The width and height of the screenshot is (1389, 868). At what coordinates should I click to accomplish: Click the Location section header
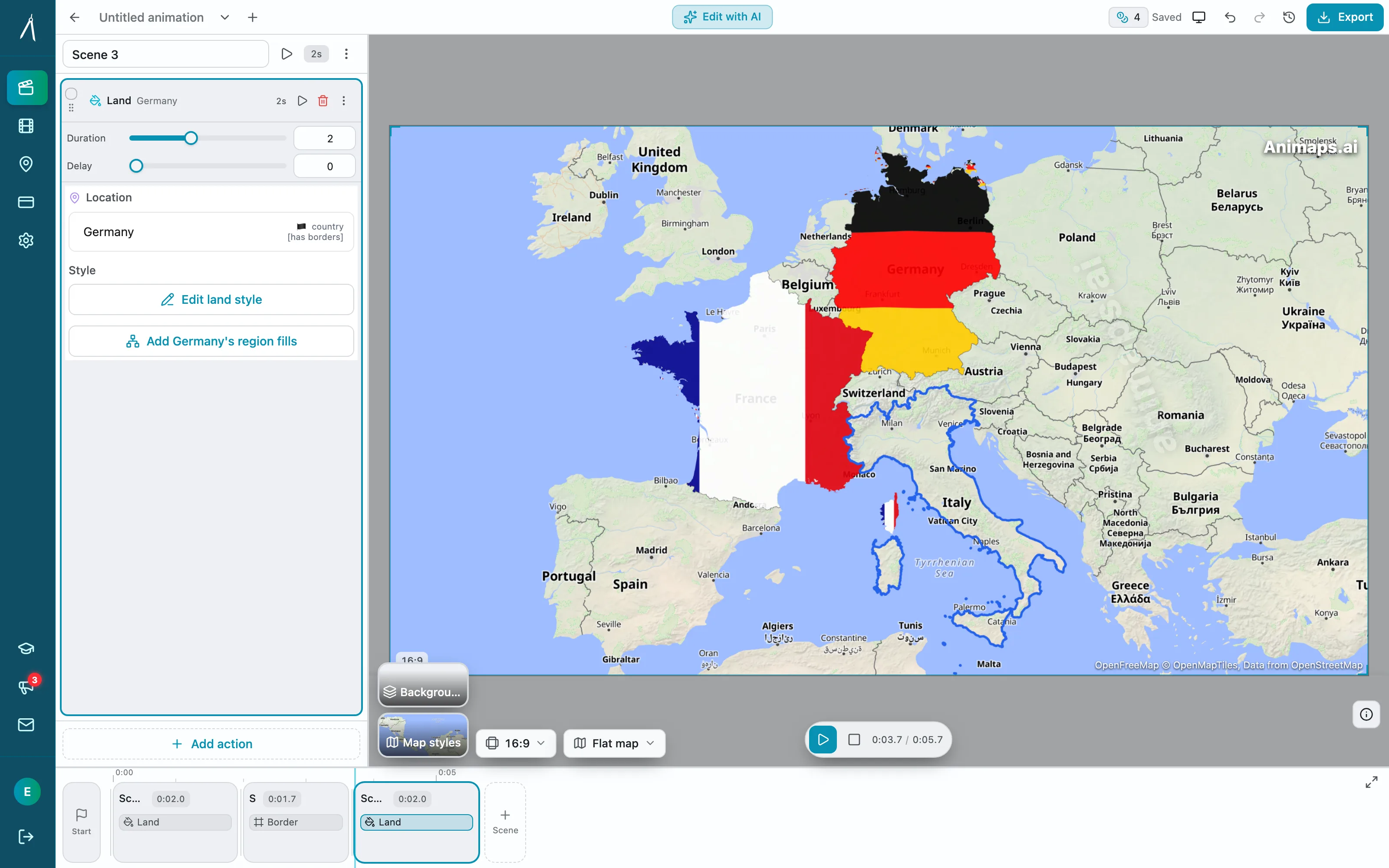109,197
